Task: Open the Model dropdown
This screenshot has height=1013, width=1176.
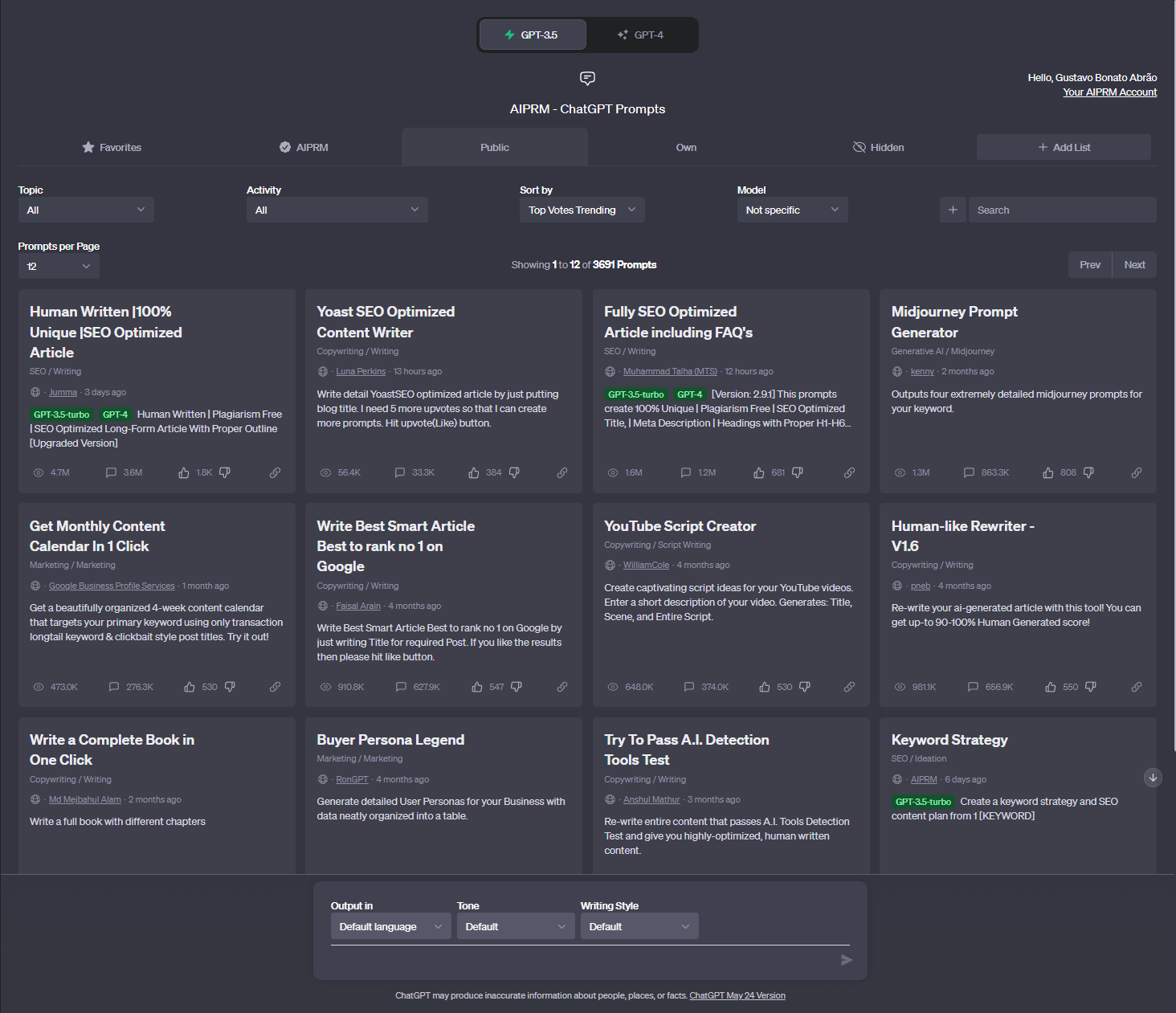Action: tap(793, 210)
